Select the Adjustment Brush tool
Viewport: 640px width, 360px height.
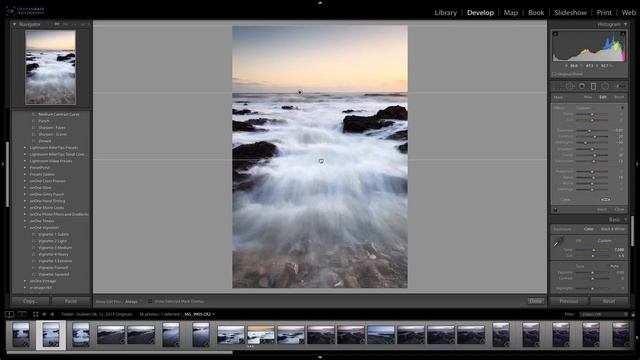coord(620,86)
